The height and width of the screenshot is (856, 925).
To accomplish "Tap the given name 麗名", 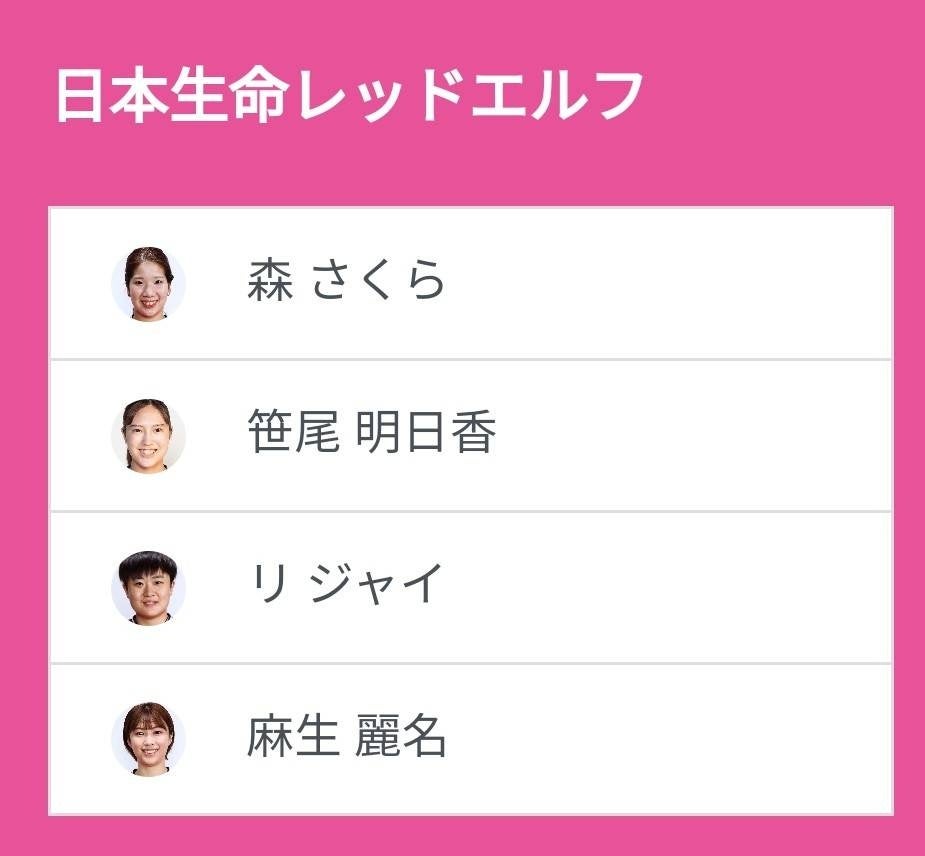I will pos(400,738).
